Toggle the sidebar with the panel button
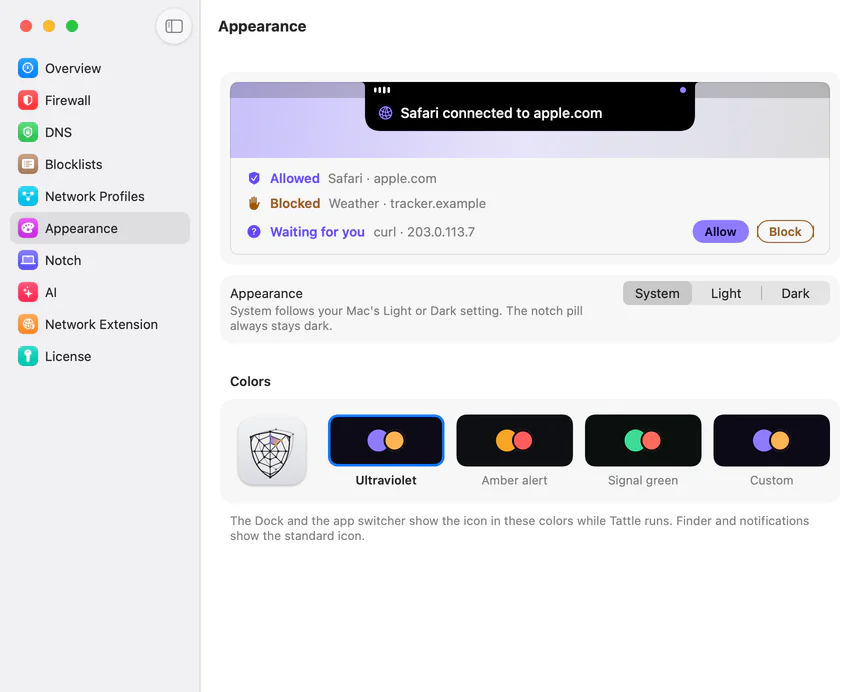 [174, 26]
